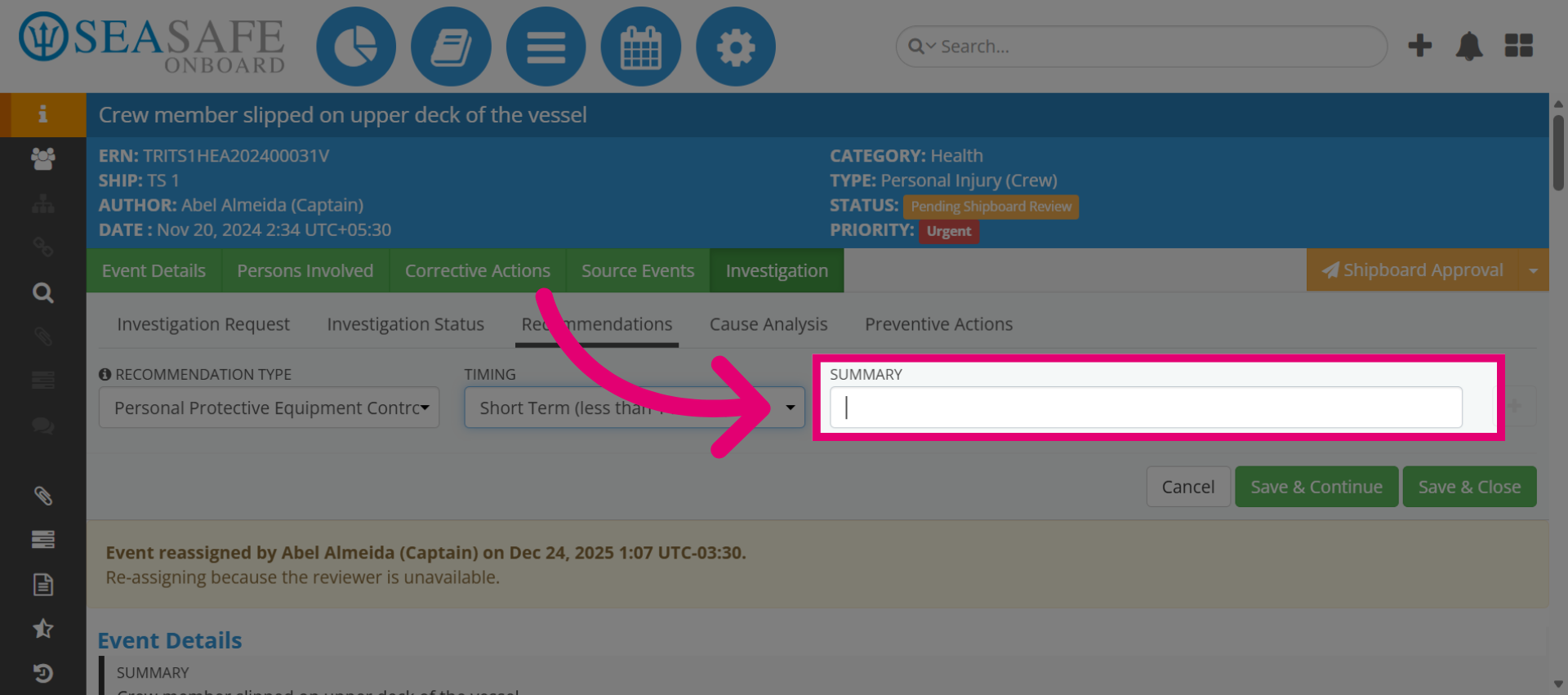The width and height of the screenshot is (1568, 695).
Task: Open the hamburger list menu icon
Action: [x=546, y=47]
